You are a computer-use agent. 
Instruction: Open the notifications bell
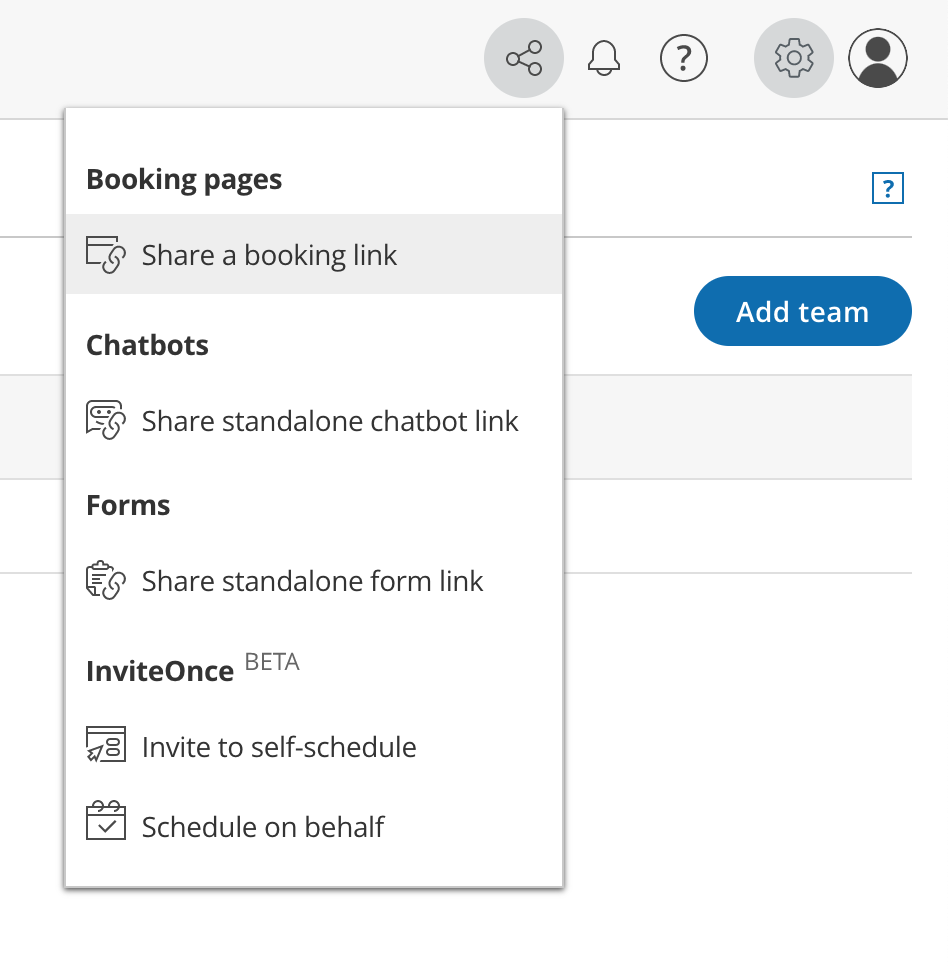(604, 59)
